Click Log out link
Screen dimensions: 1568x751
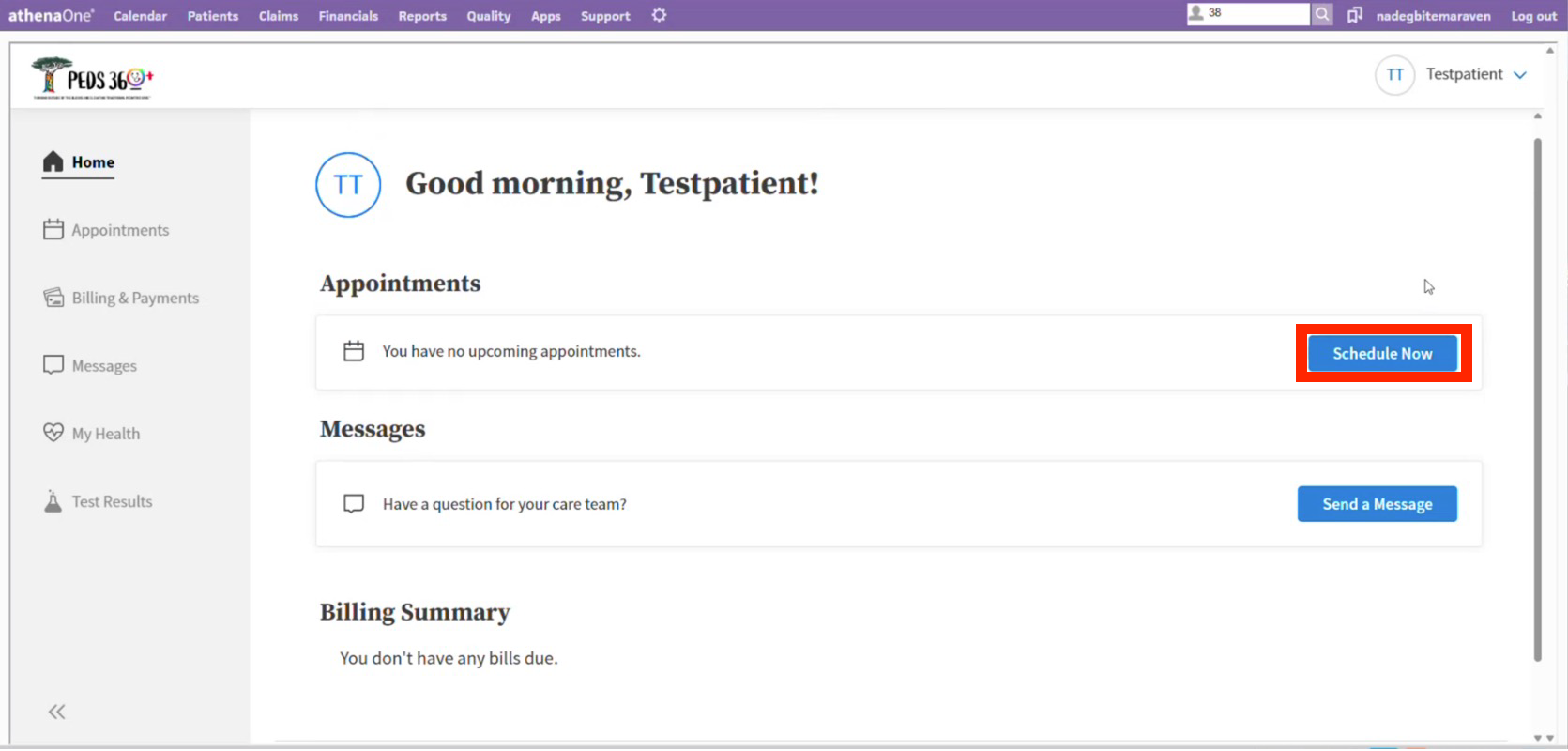coord(1533,16)
